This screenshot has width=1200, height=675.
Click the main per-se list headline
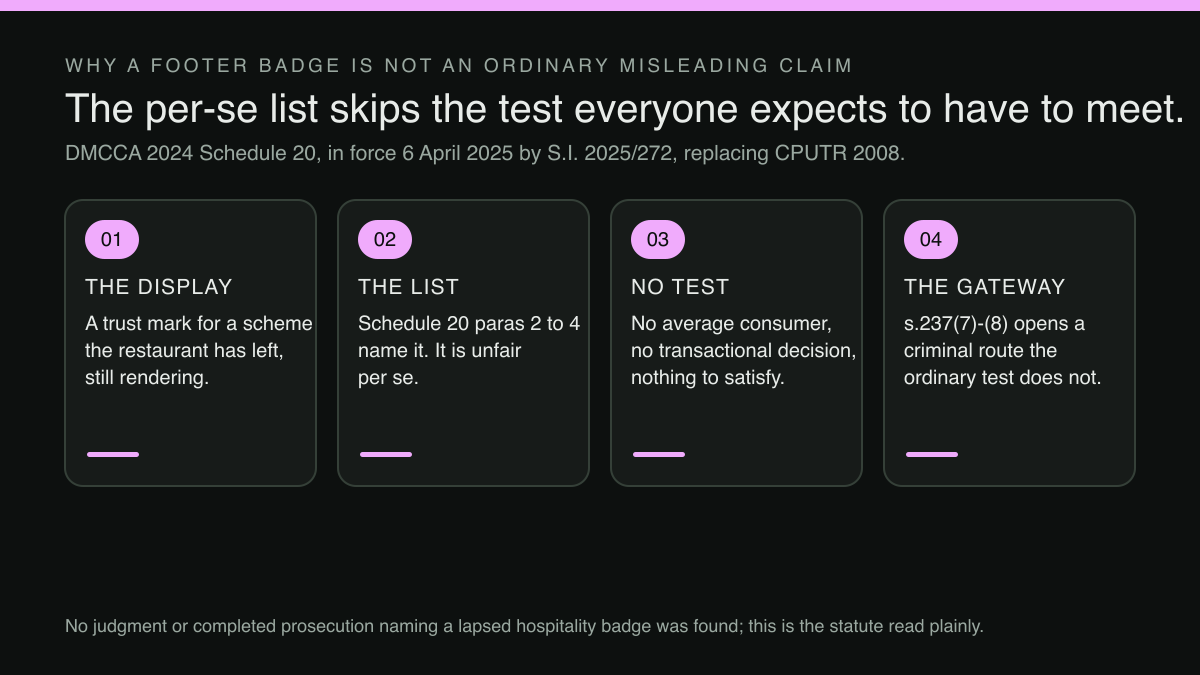click(625, 108)
